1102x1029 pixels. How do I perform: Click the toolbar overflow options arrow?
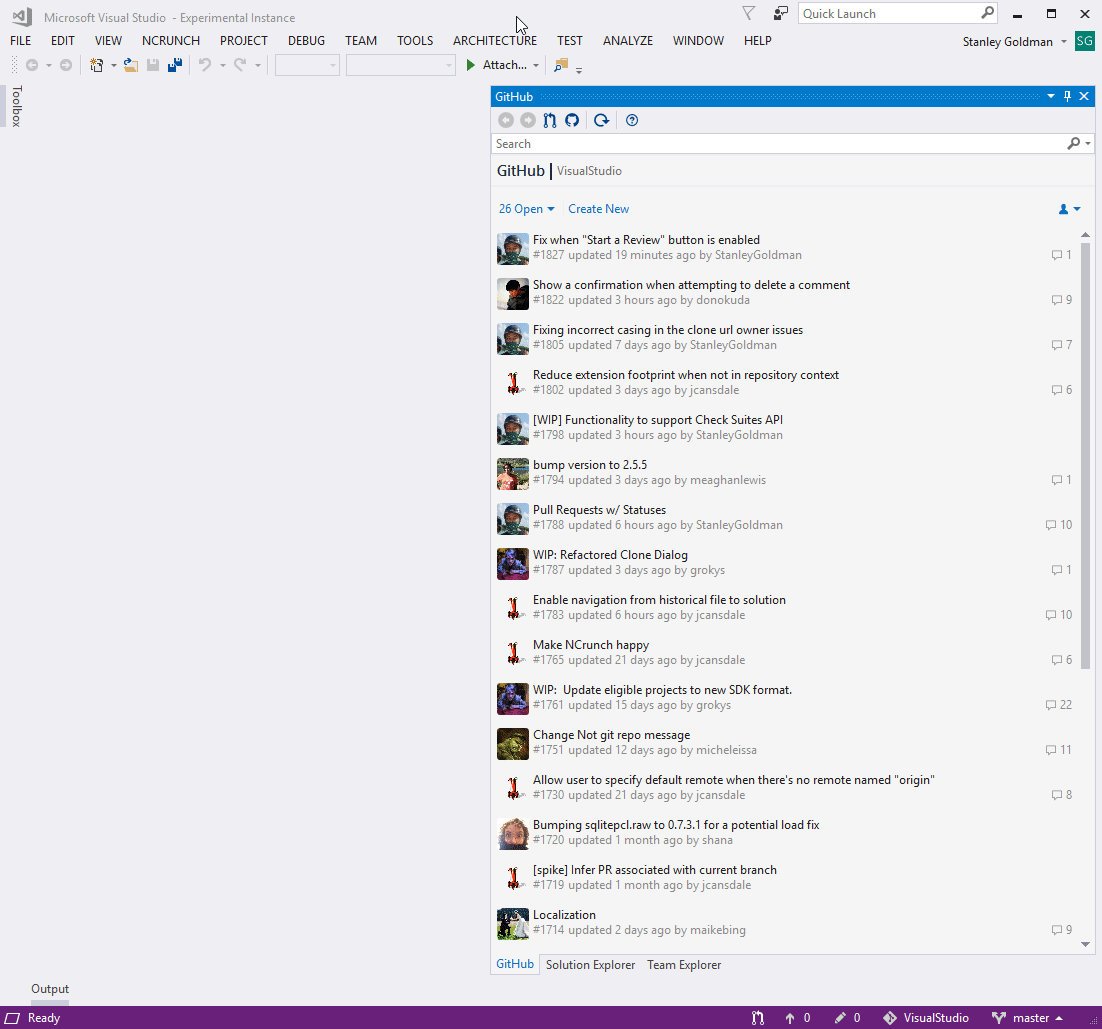pos(579,70)
